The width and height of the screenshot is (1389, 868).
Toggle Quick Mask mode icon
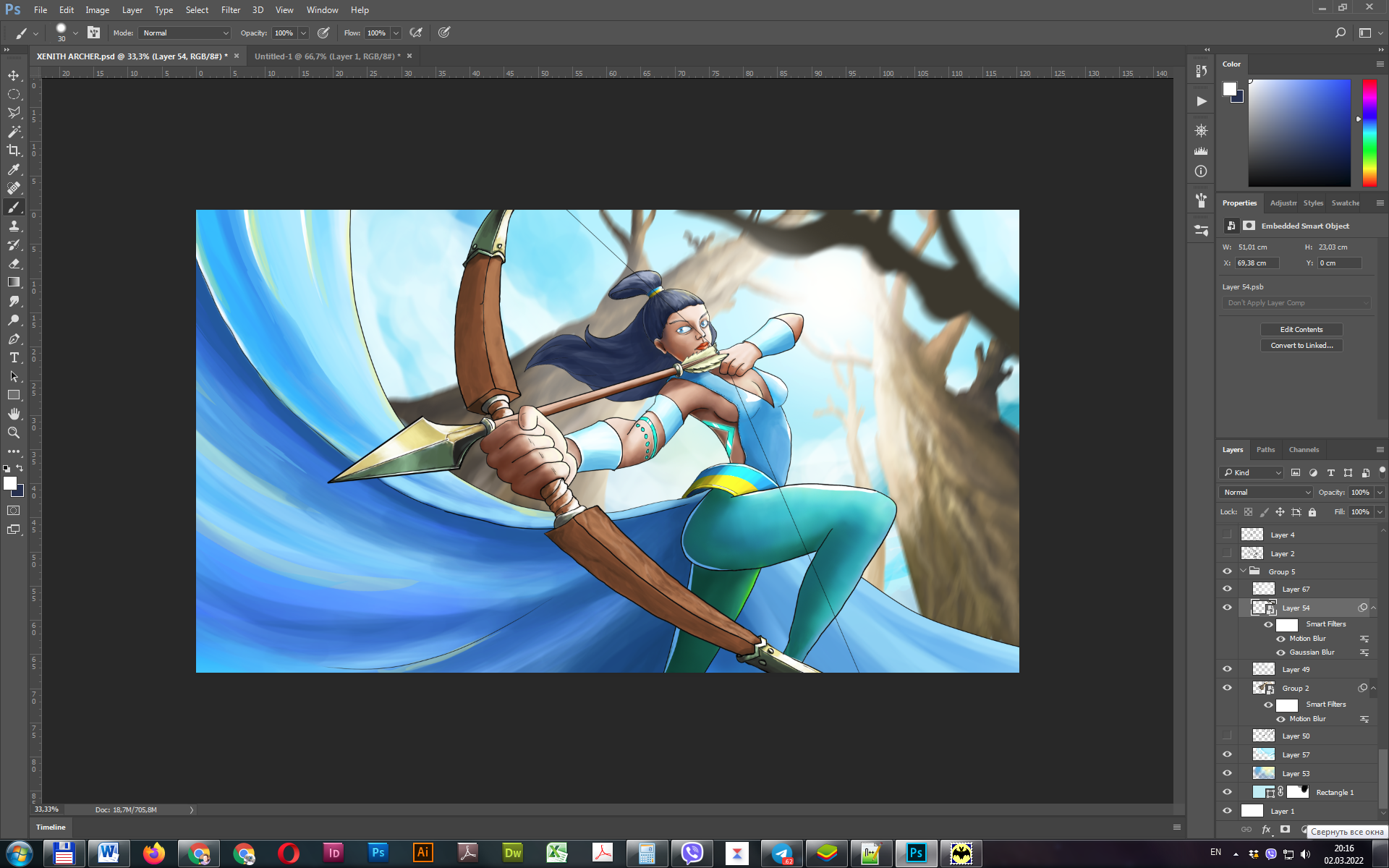tap(14, 511)
